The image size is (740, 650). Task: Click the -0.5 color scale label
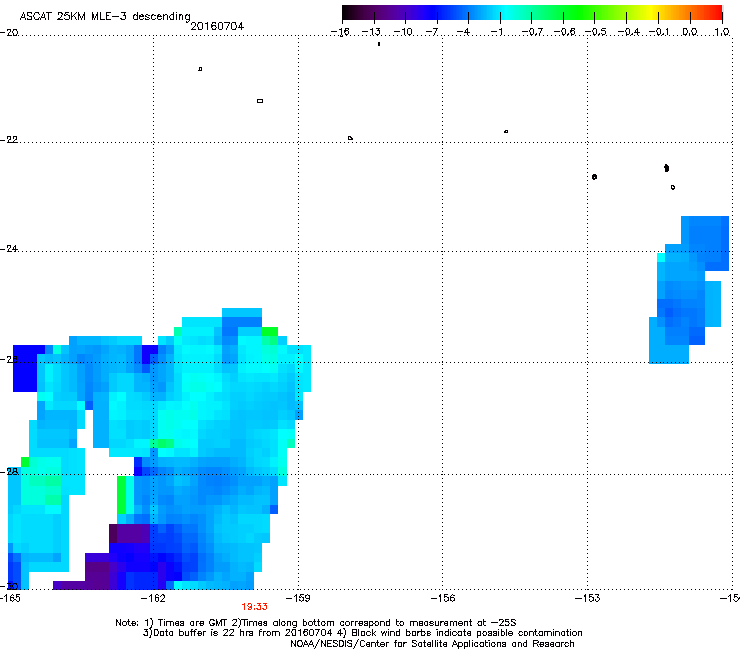coord(596,32)
